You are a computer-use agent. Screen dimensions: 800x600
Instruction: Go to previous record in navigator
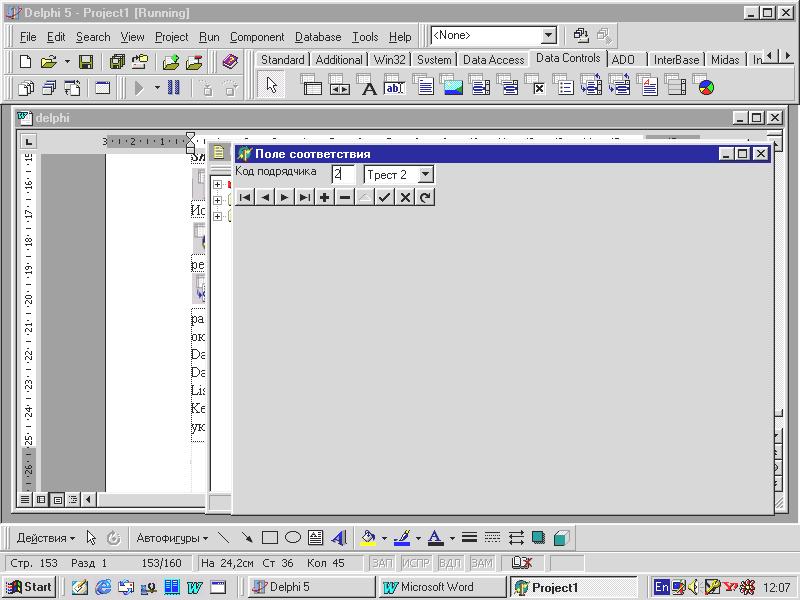(x=265, y=197)
